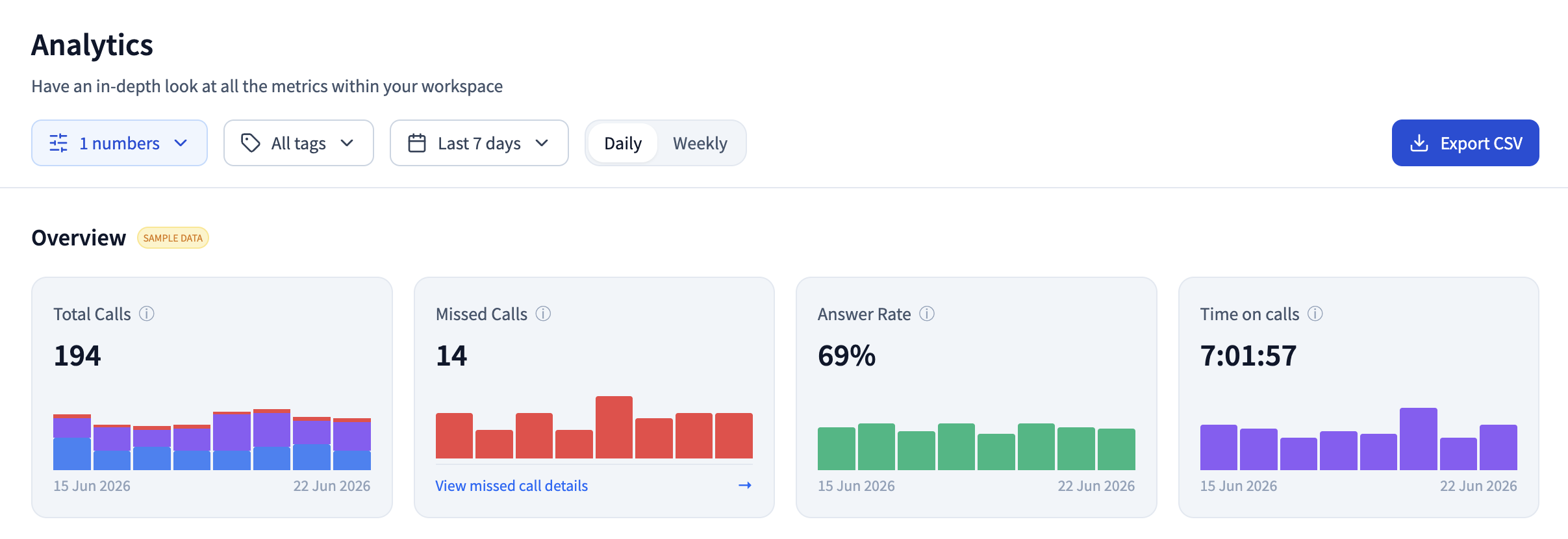The width and height of the screenshot is (1568, 539).
Task: Click the info icon beside Time on calls
Action: 1315,314
